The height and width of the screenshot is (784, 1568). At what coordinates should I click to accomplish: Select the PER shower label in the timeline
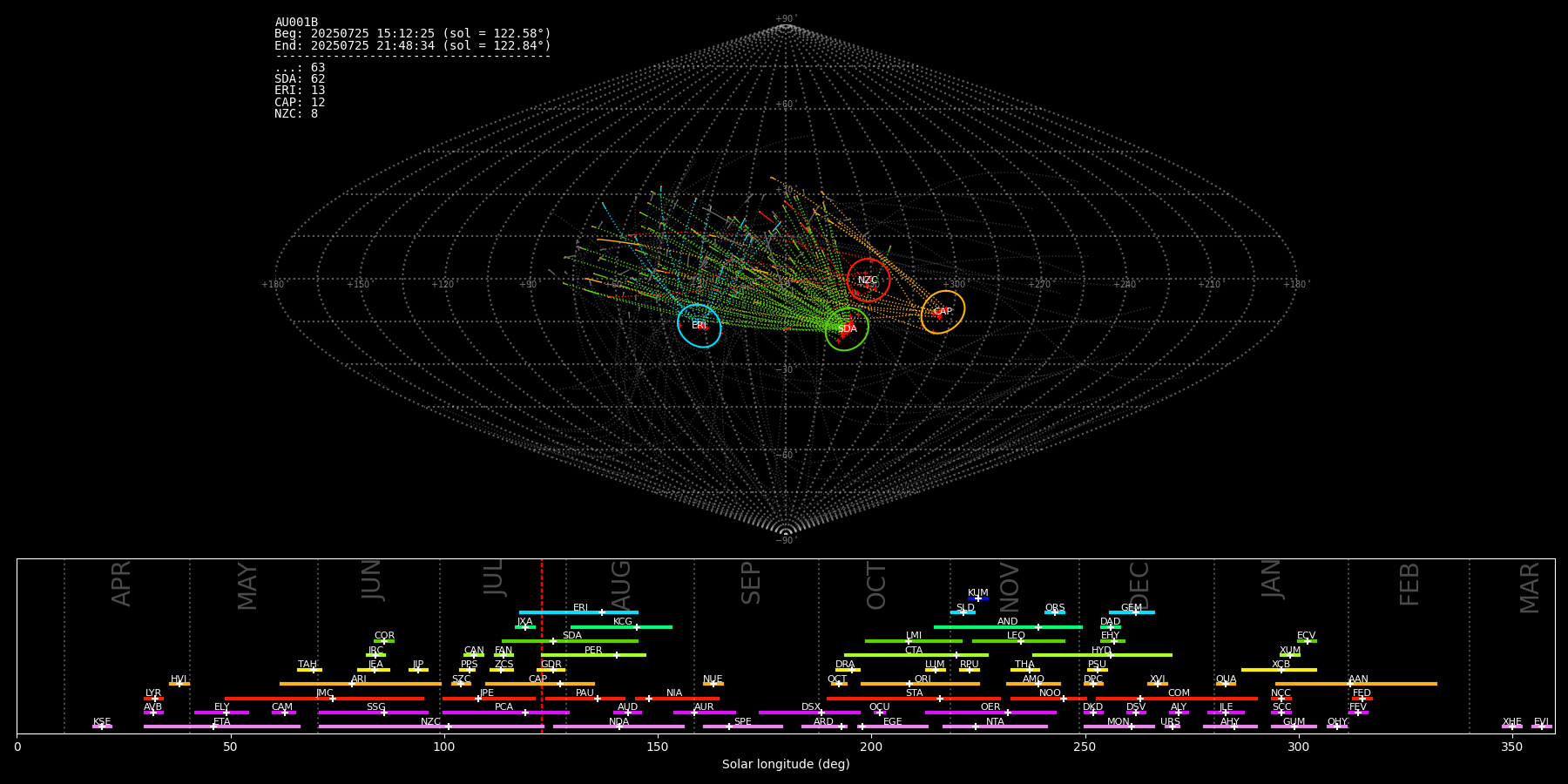point(593,651)
